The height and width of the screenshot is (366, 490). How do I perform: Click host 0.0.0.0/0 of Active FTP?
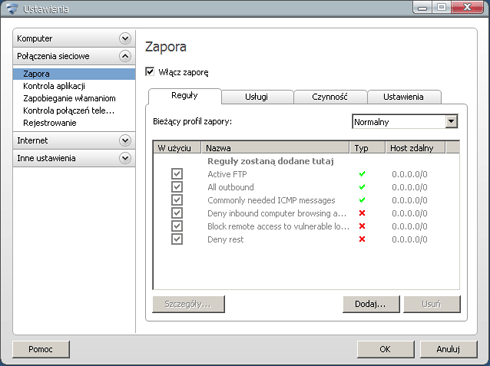[409, 174]
